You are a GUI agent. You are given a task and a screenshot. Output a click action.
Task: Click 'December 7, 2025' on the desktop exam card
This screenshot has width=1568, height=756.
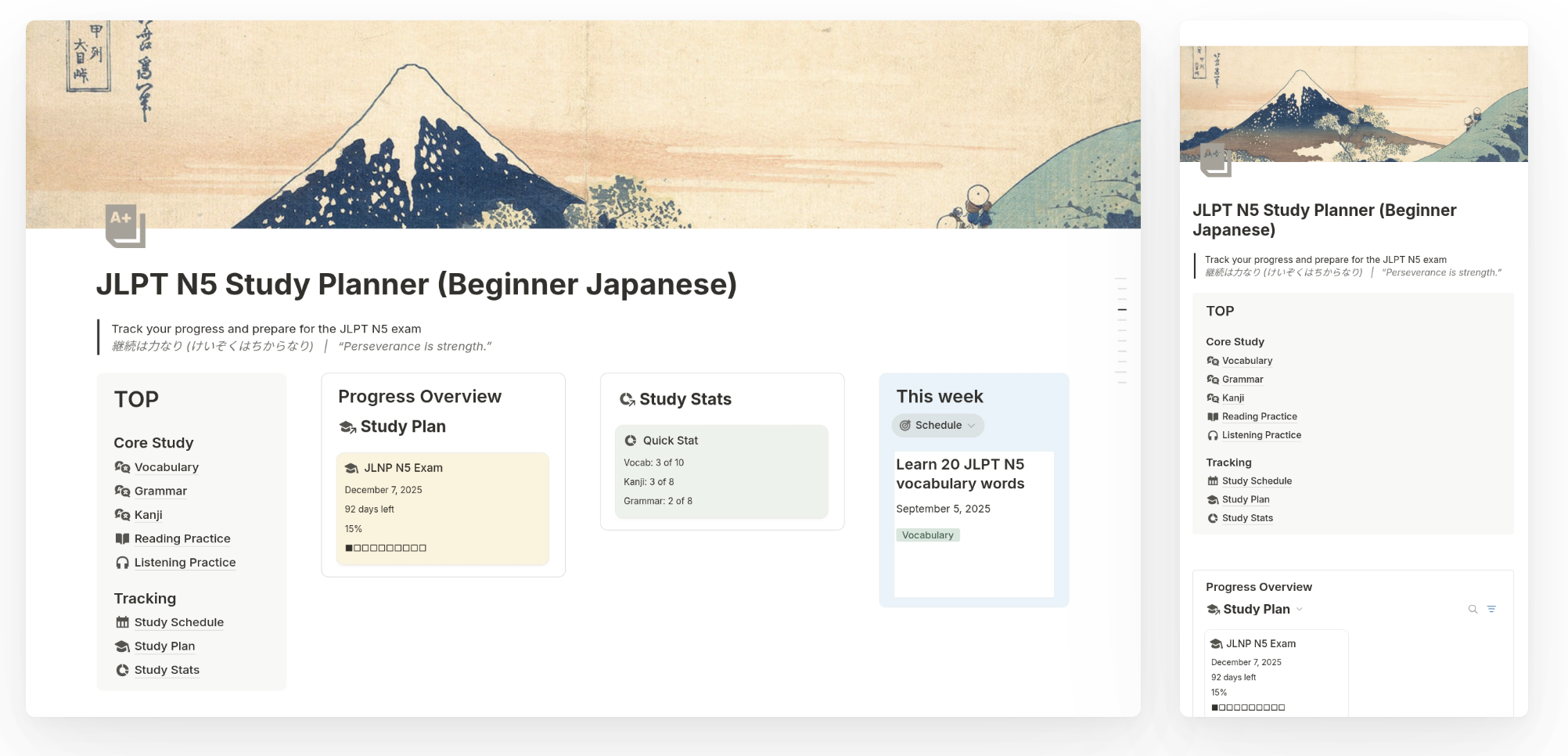(x=383, y=490)
